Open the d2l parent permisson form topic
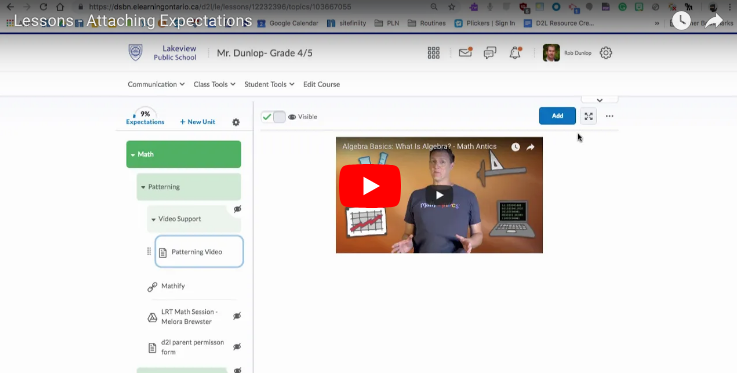The height and width of the screenshot is (379, 737). point(193,347)
